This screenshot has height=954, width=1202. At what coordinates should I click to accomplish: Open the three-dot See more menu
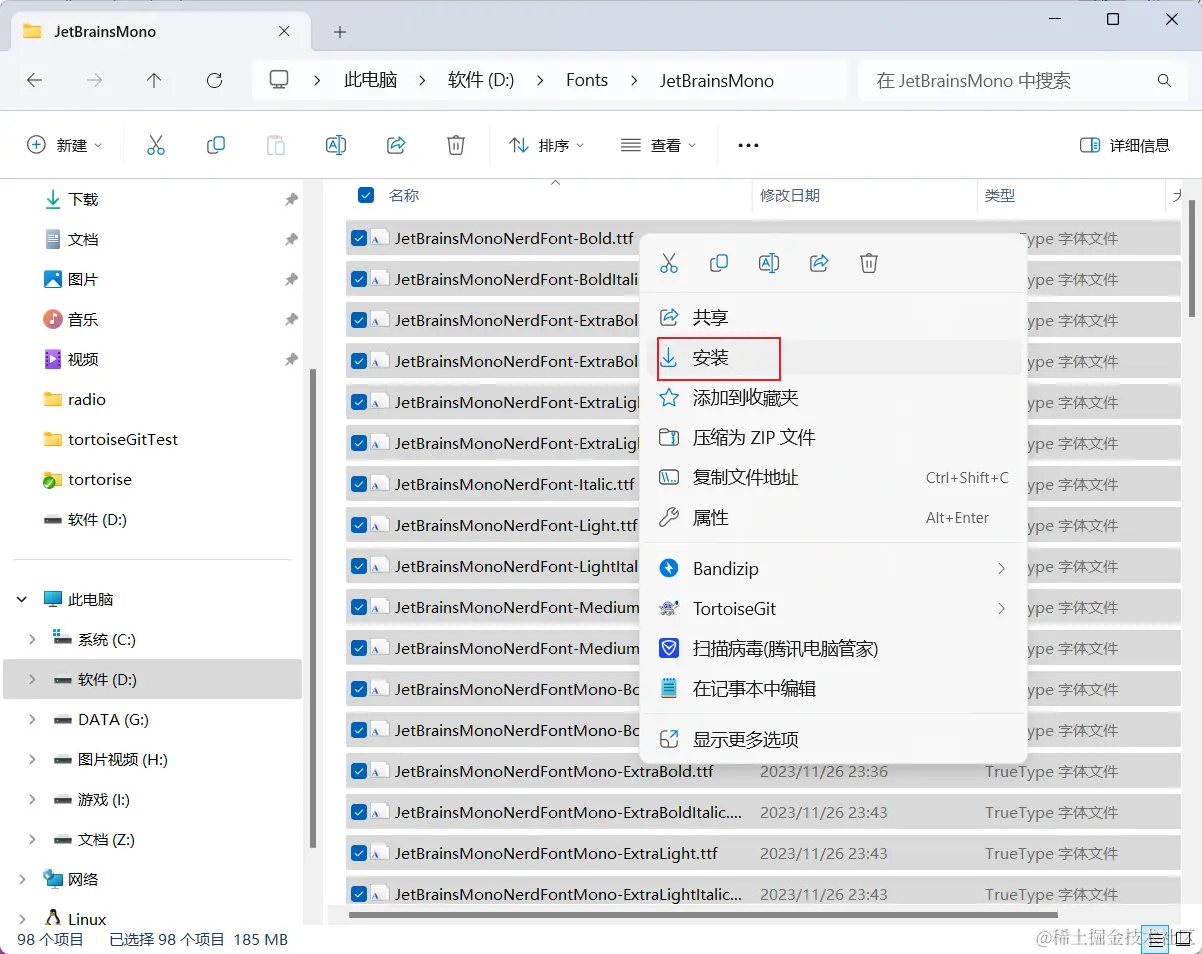point(748,145)
